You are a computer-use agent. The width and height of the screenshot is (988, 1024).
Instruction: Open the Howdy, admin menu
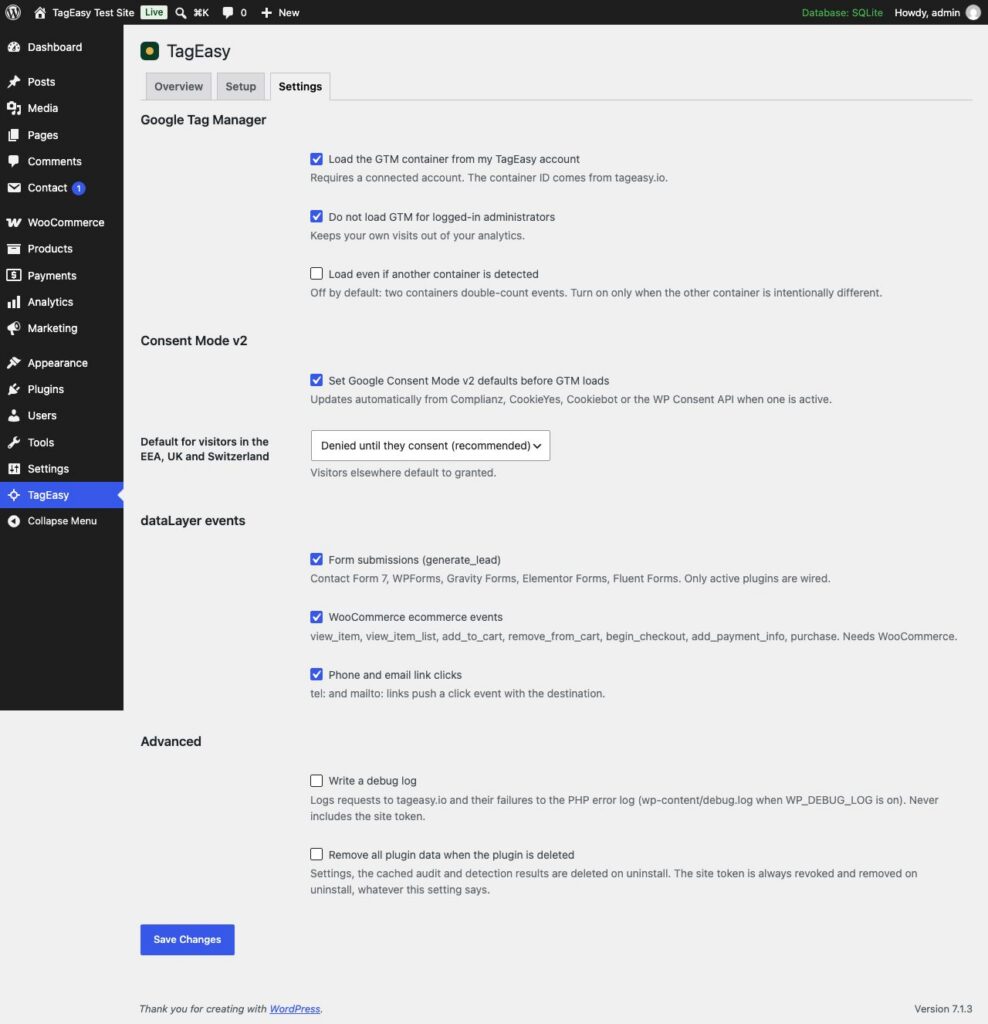[937, 12]
